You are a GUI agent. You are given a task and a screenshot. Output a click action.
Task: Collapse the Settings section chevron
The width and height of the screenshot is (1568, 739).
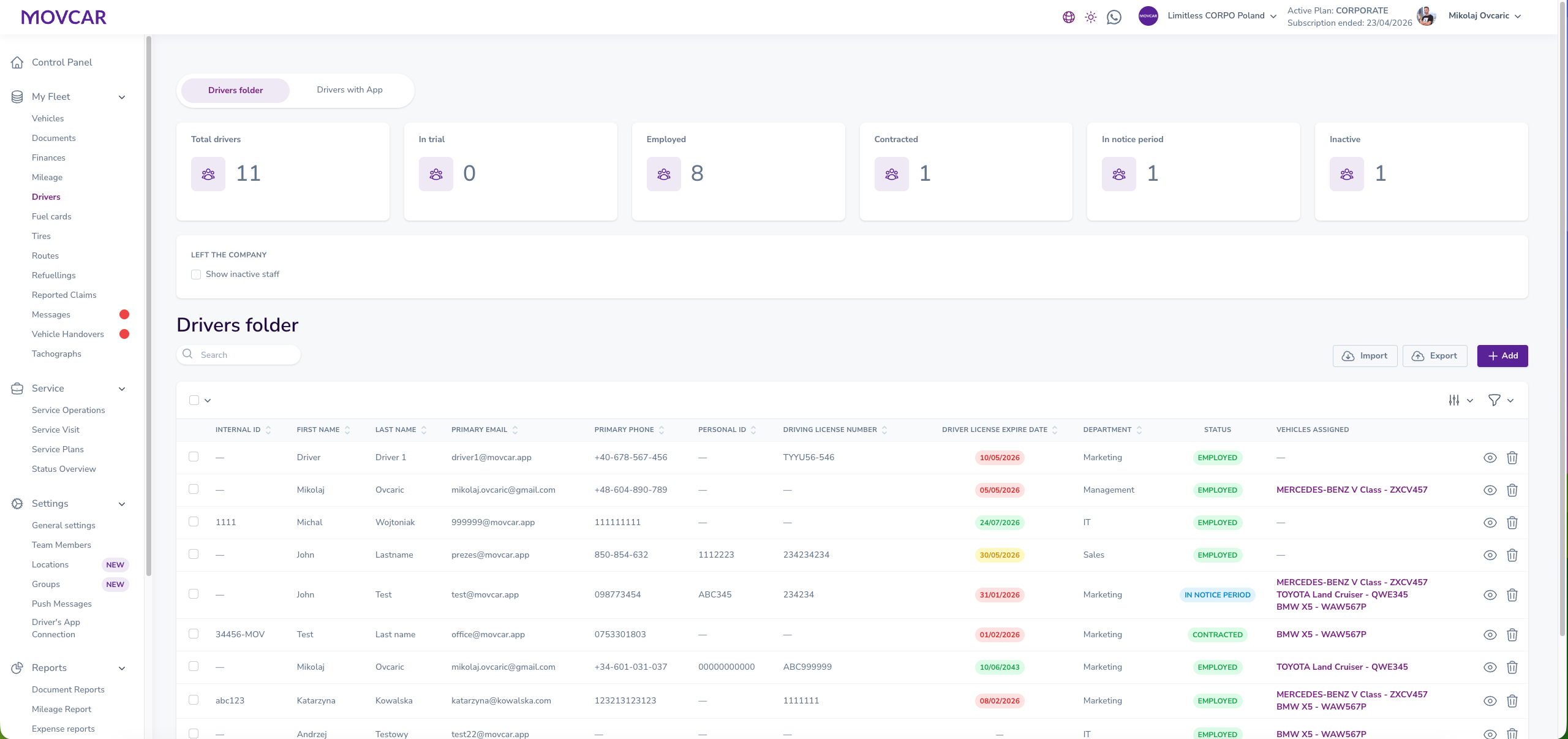click(x=122, y=504)
